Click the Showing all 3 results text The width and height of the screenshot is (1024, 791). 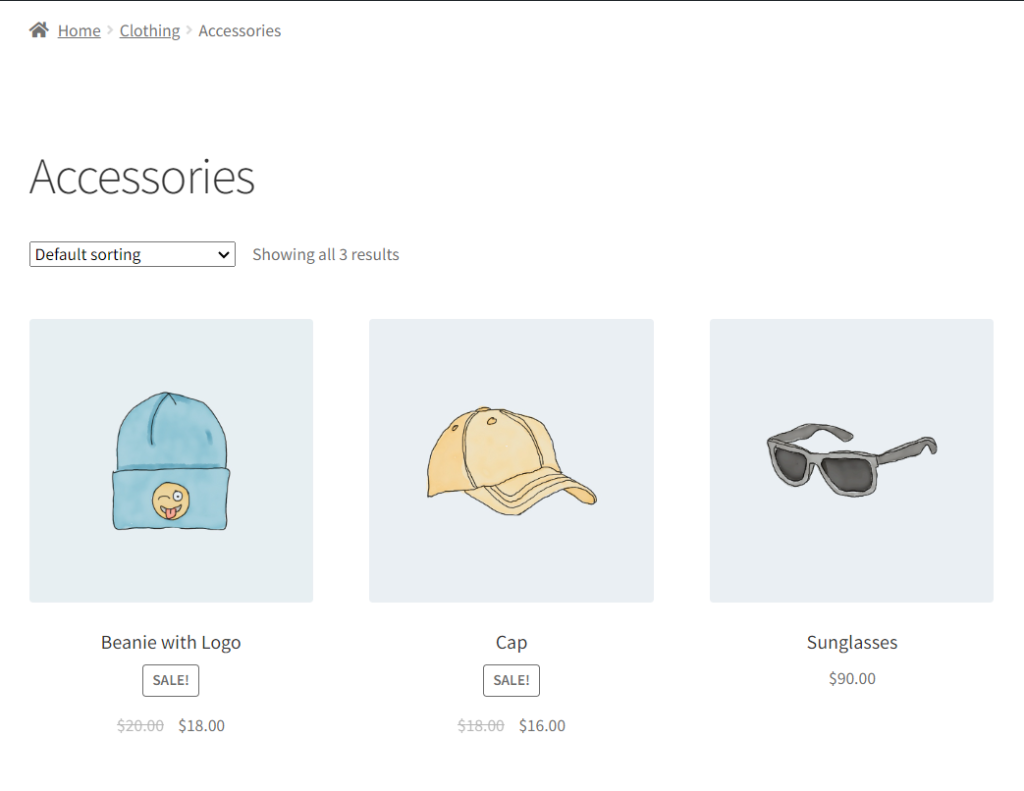[325, 255]
